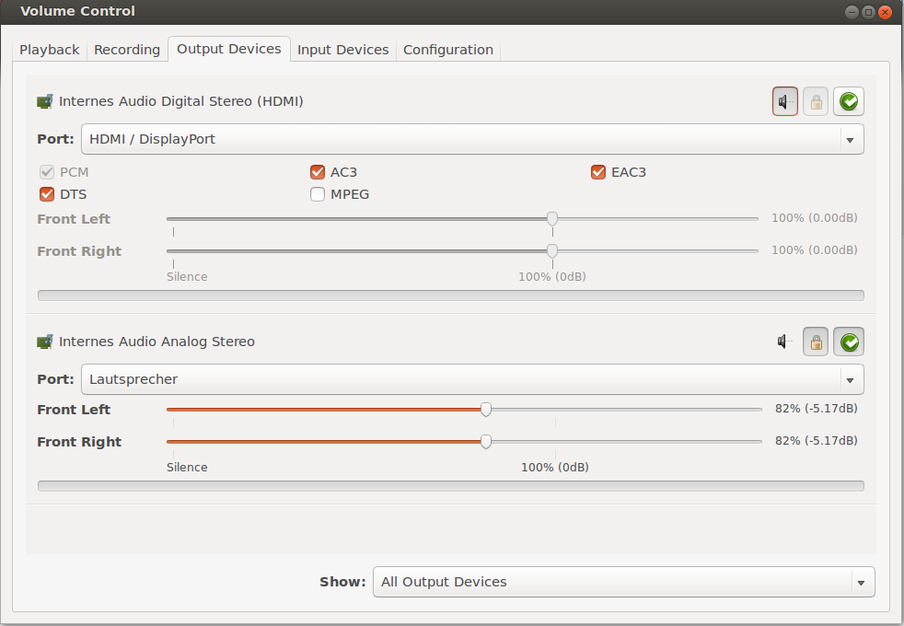The image size is (904, 626).
Task: Click the sound card icon beside Analog Stereo
Action: [x=45, y=342]
